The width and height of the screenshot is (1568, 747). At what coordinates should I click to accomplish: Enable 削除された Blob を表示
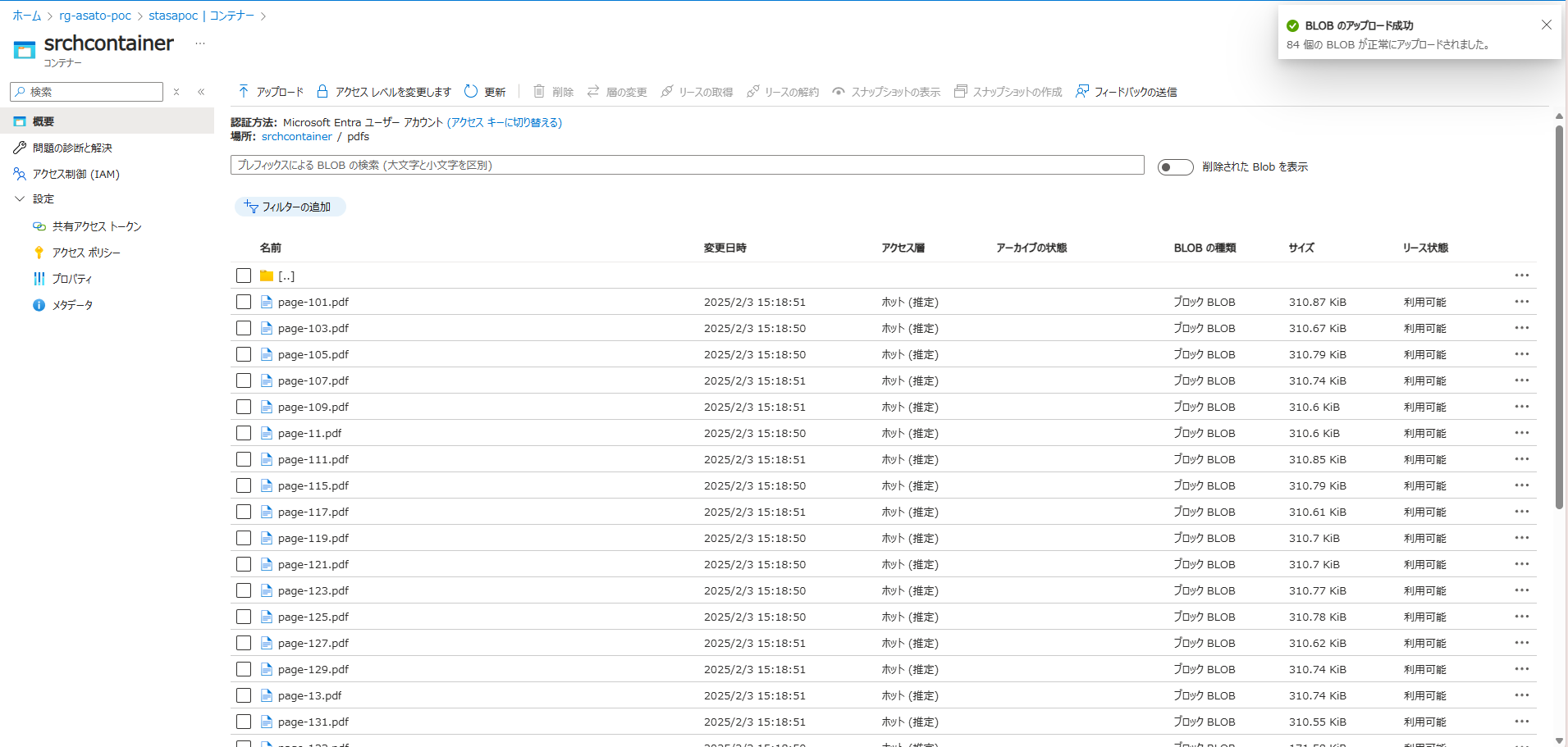click(x=1175, y=166)
